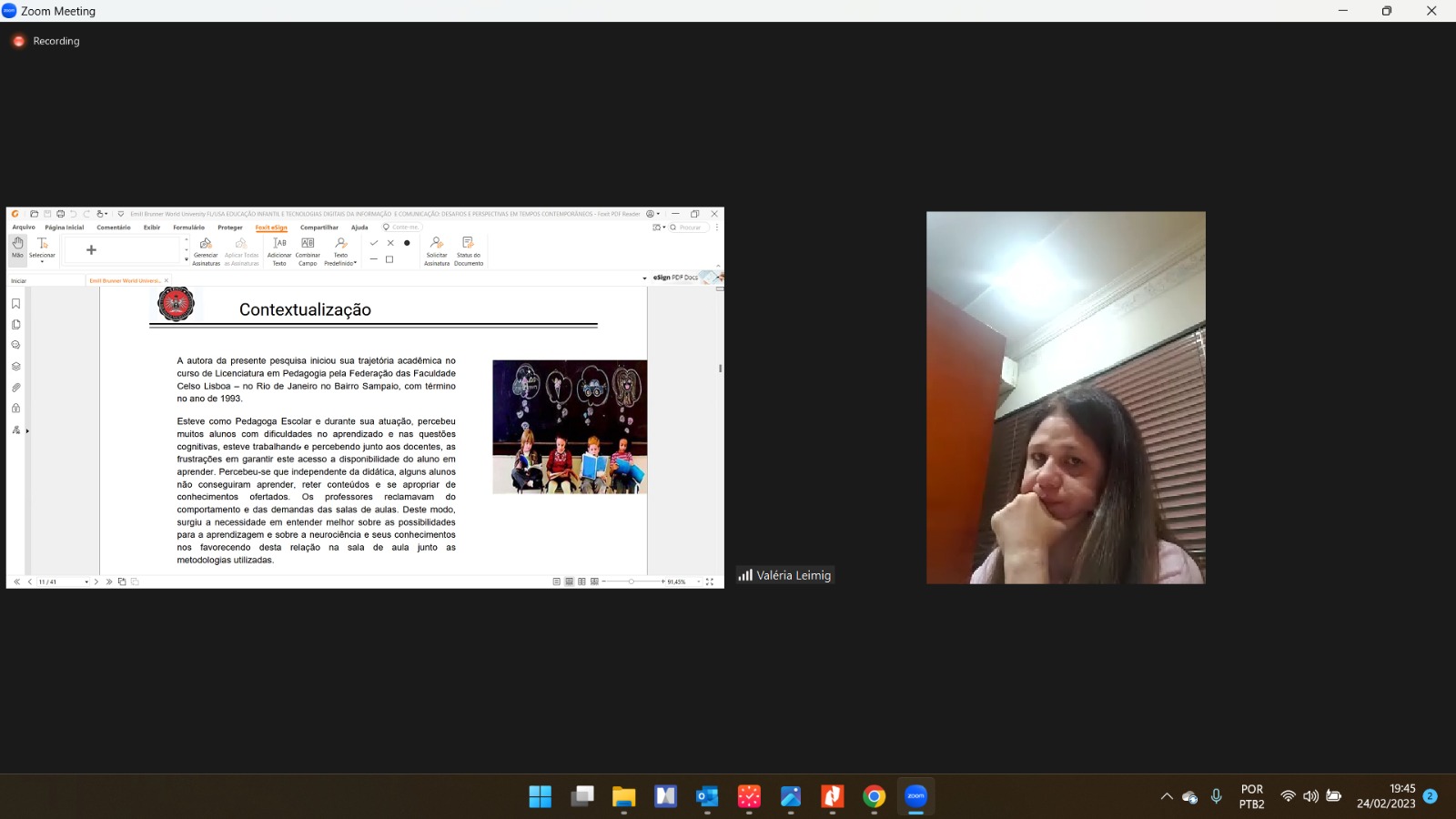Click the plus button to add signature
This screenshot has width=1456, height=819.
point(91,250)
